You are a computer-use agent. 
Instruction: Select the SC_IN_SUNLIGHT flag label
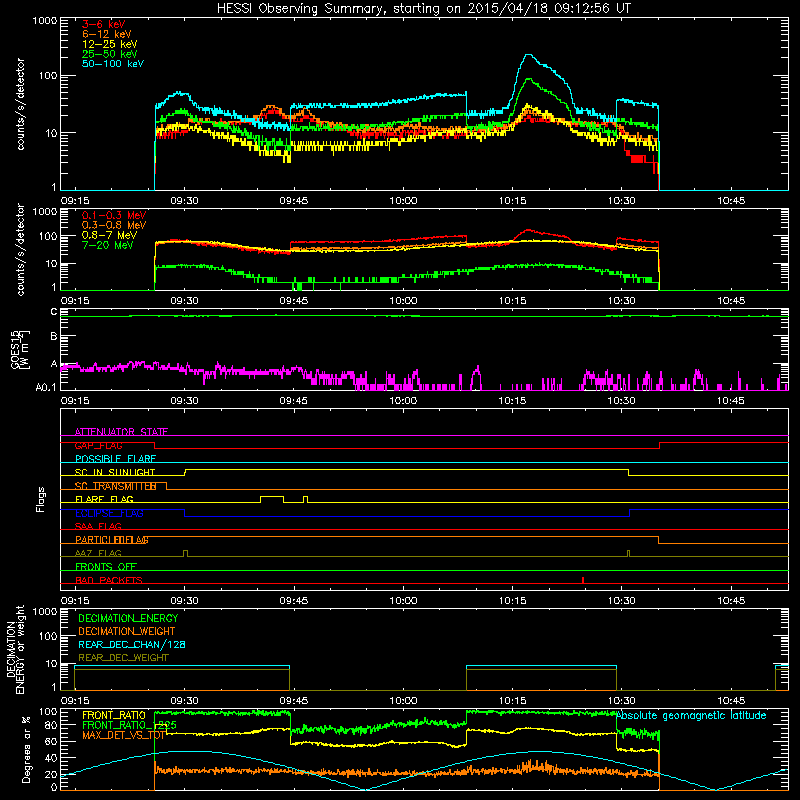click(115, 472)
